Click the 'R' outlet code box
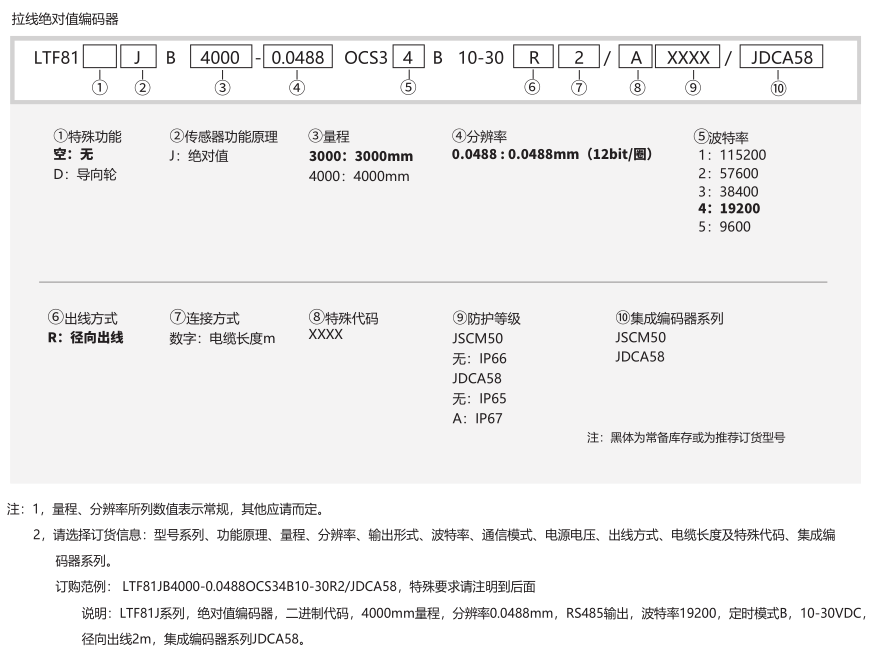The image size is (877, 660). (x=534, y=57)
